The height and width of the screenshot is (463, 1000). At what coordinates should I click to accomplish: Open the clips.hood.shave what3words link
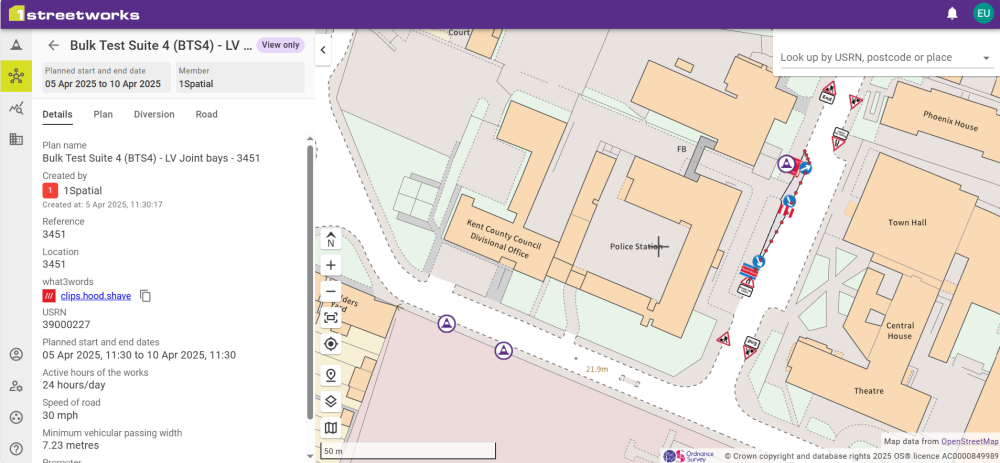(x=95, y=296)
